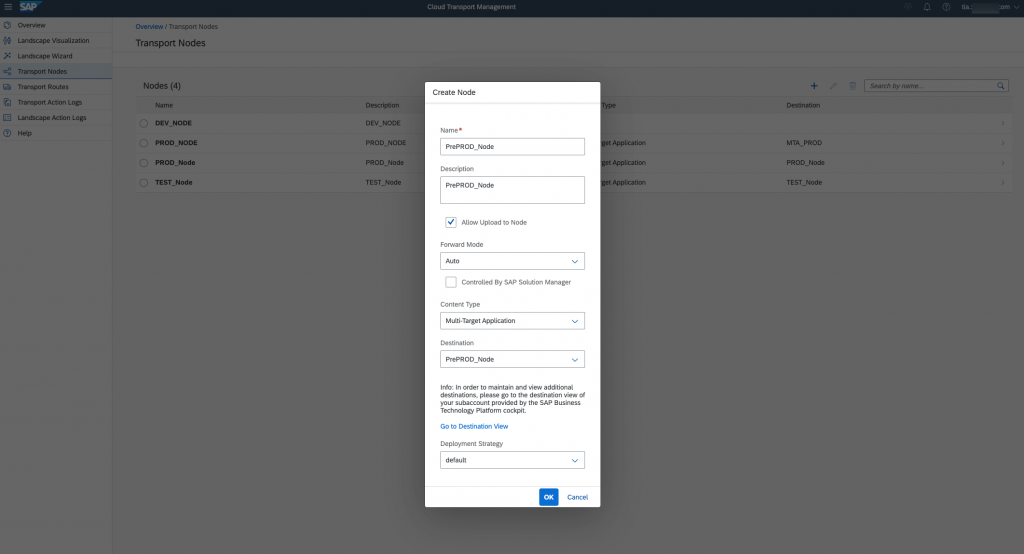The image size is (1024, 554).
Task: Open the PROD_Node destination row chevron
Action: click(x=1003, y=163)
